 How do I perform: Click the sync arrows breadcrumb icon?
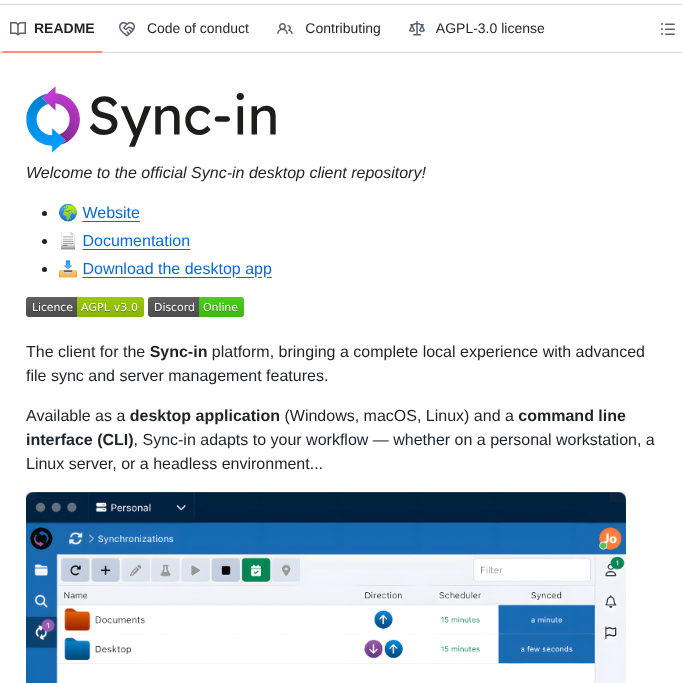click(75, 539)
